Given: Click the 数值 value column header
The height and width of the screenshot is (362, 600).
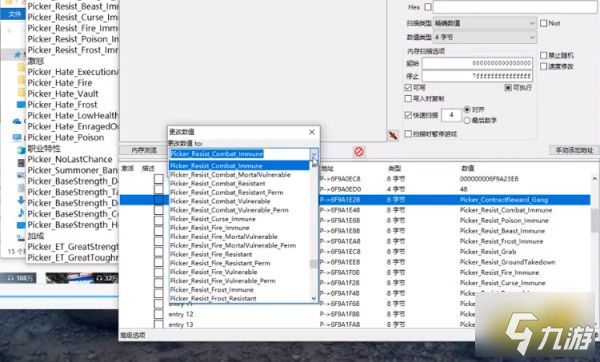Looking at the screenshot, I should point(468,168).
